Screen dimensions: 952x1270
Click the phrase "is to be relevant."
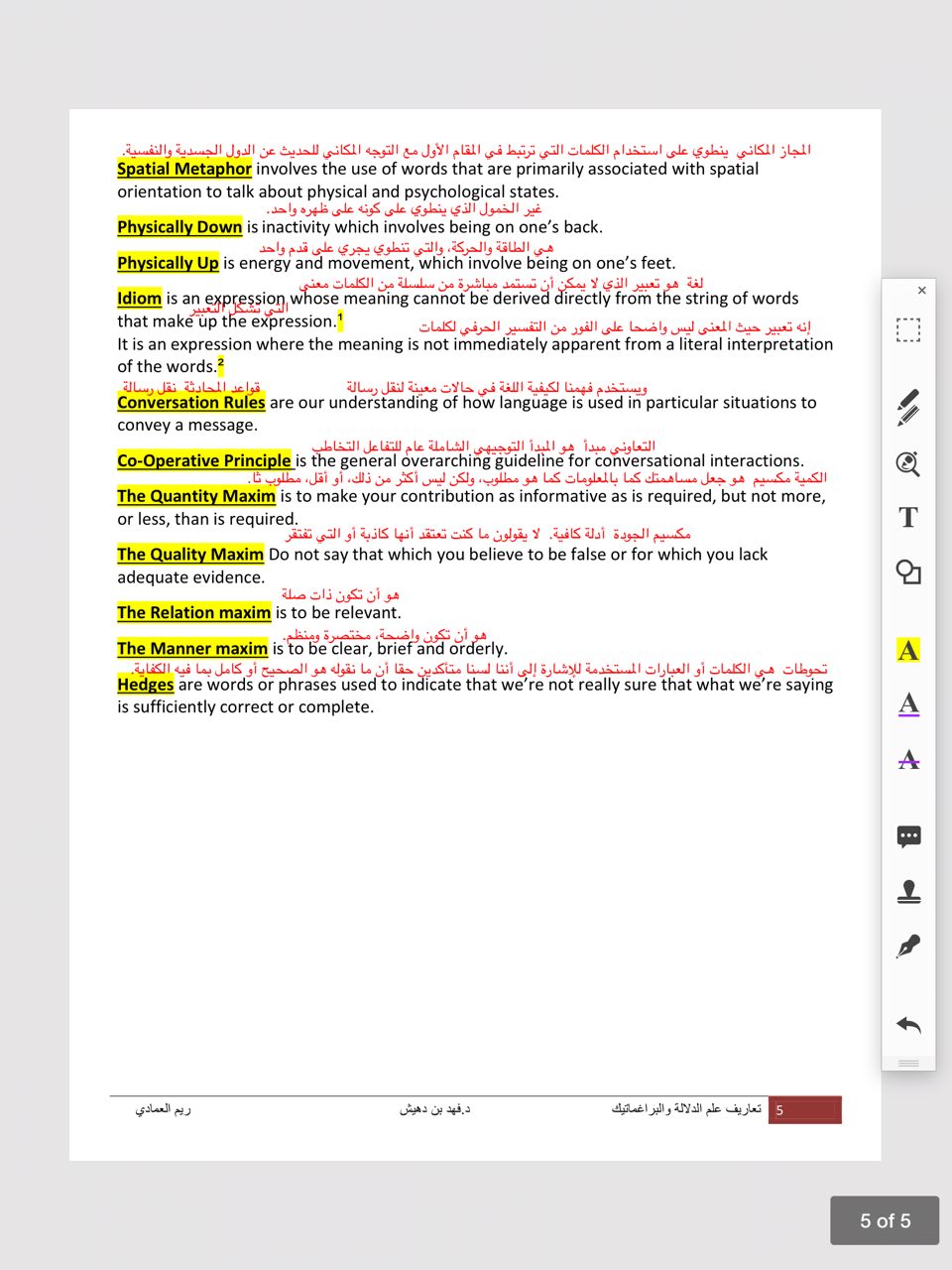pyautogui.click(x=338, y=613)
